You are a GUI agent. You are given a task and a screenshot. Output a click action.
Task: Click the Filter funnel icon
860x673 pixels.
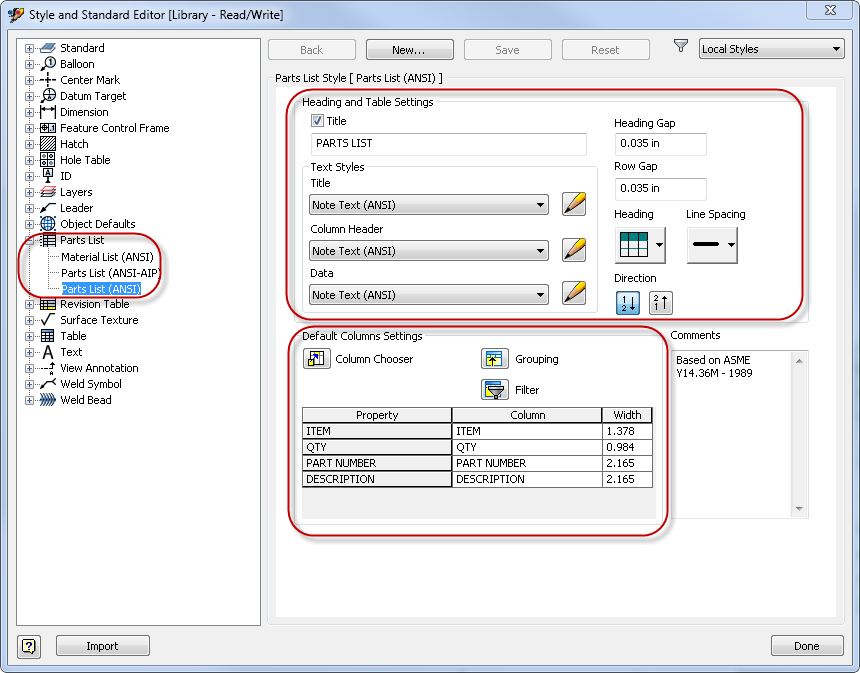(495, 390)
